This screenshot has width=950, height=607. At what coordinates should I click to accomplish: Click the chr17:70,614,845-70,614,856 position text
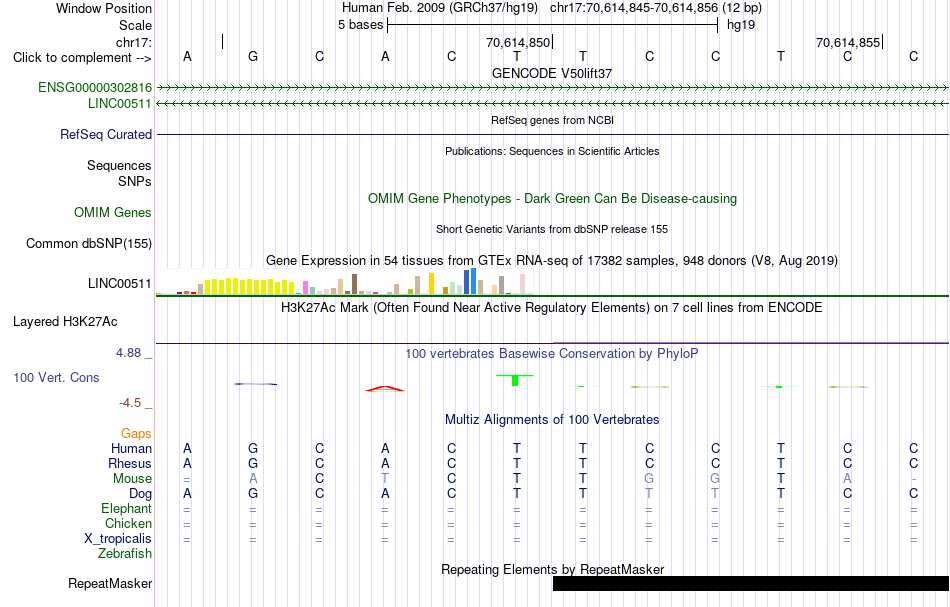pos(634,8)
